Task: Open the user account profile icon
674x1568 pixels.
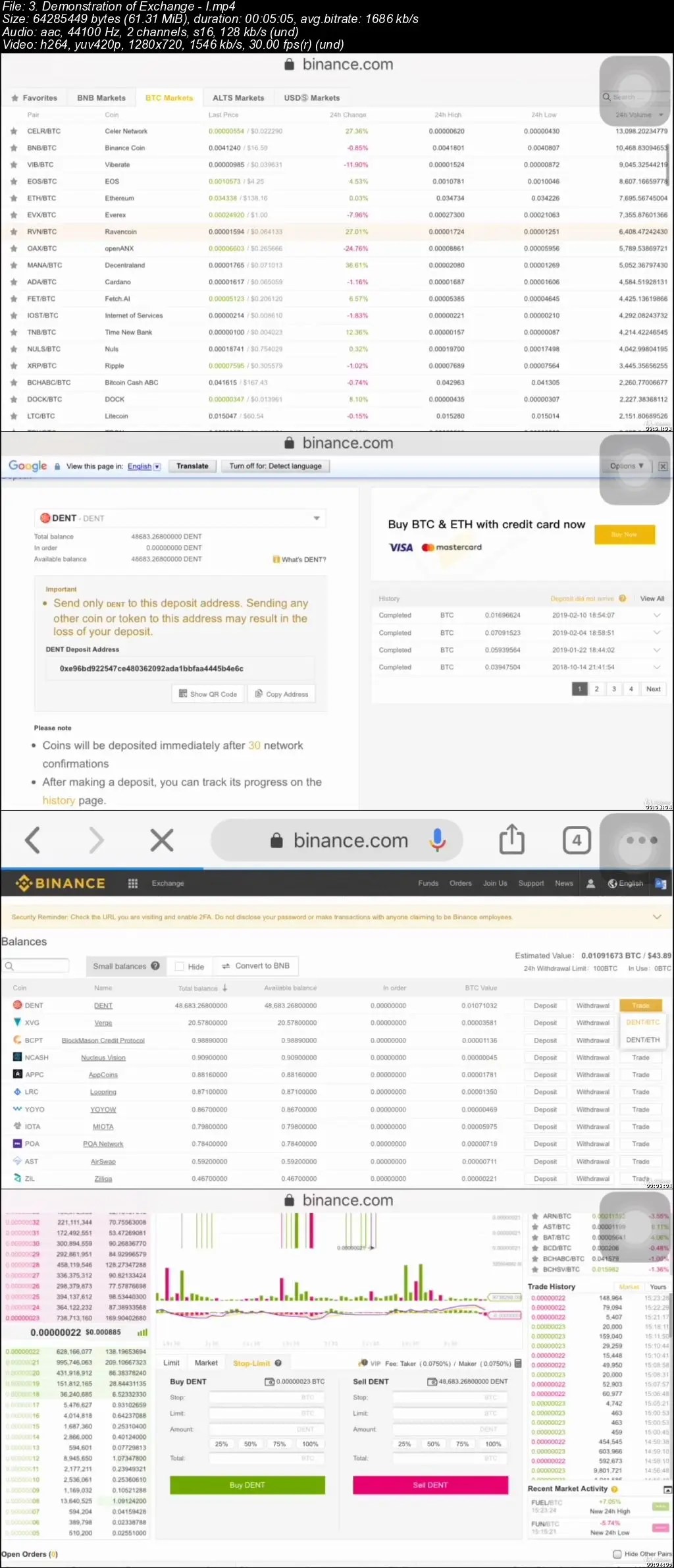Action: tap(590, 884)
